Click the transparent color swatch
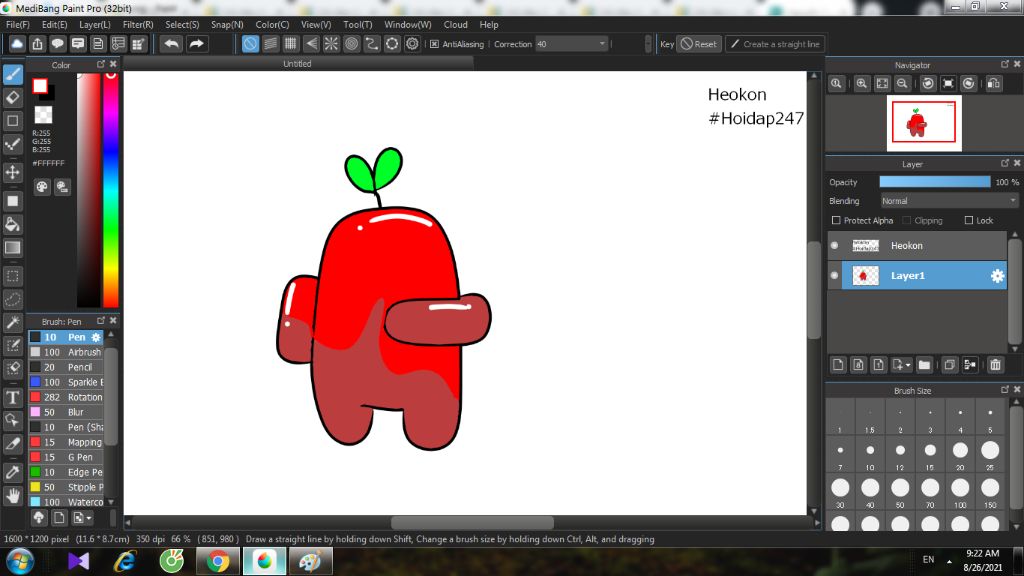The height and width of the screenshot is (576, 1024). [x=43, y=115]
